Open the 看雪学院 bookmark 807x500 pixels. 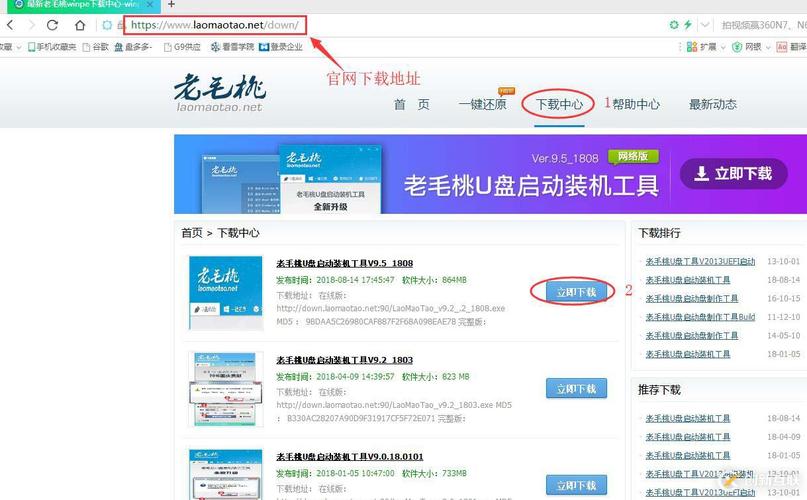[x=232, y=47]
